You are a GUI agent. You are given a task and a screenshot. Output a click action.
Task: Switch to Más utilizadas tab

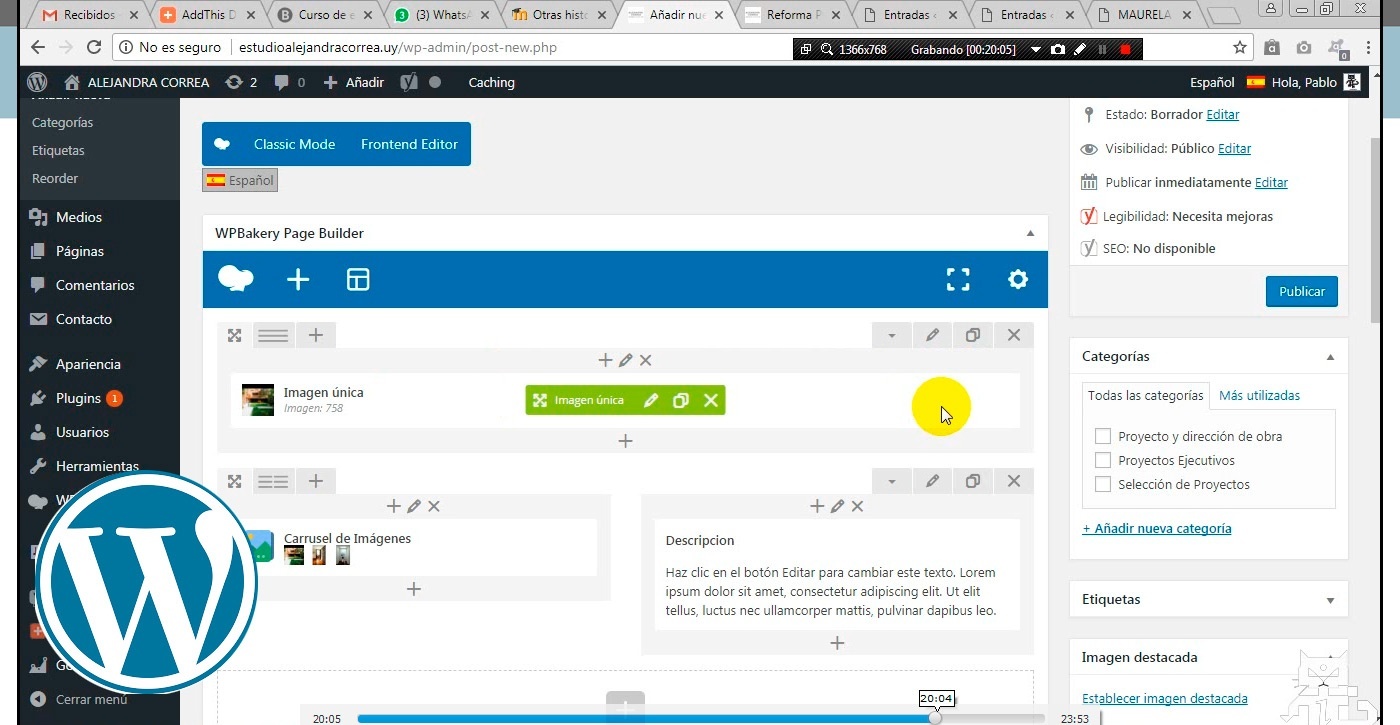pos(1259,395)
